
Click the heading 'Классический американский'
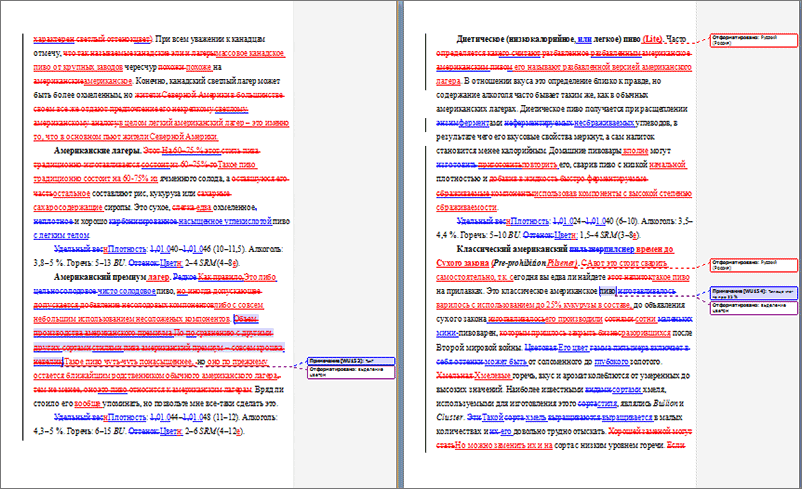(x=512, y=249)
